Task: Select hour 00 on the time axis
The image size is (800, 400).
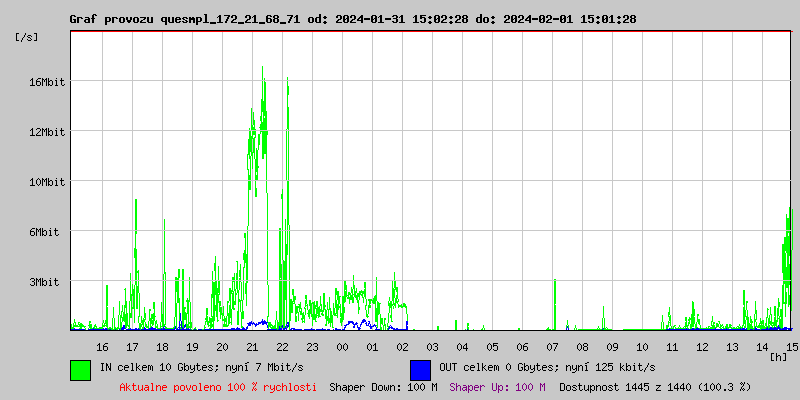Action: coord(342,347)
